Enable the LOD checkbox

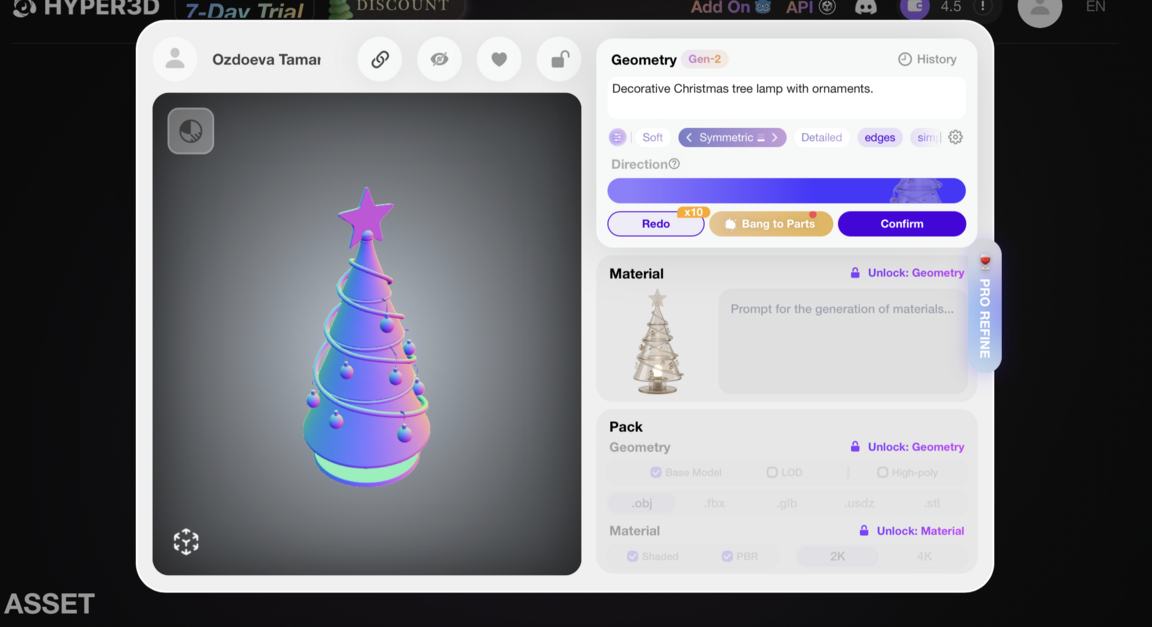tap(771, 473)
